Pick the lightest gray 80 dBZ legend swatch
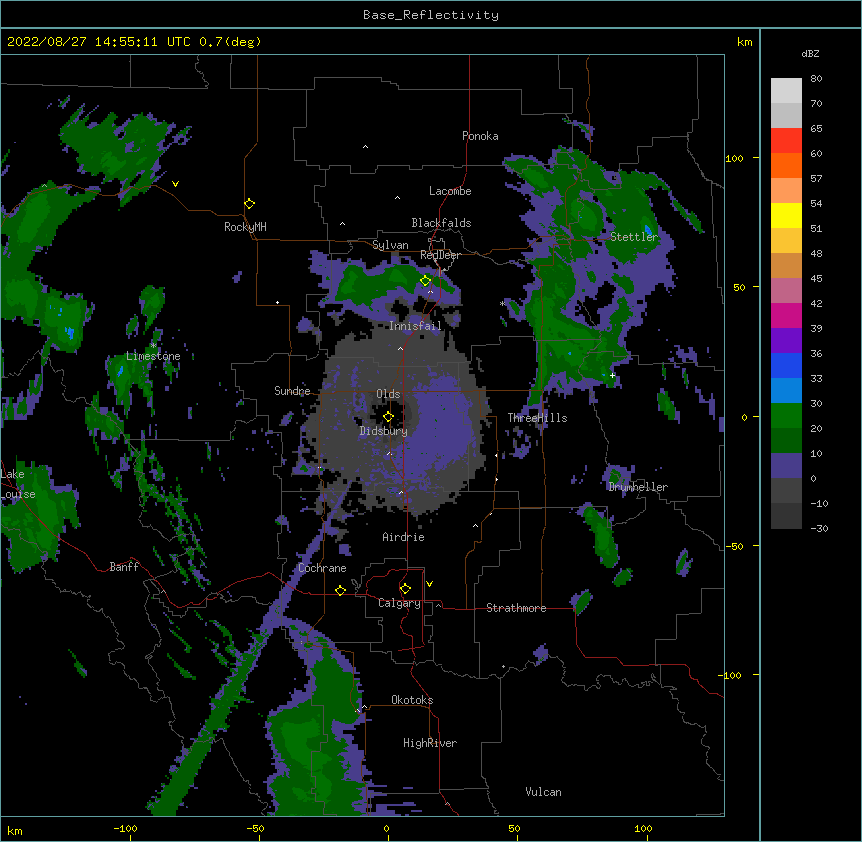 tap(786, 90)
